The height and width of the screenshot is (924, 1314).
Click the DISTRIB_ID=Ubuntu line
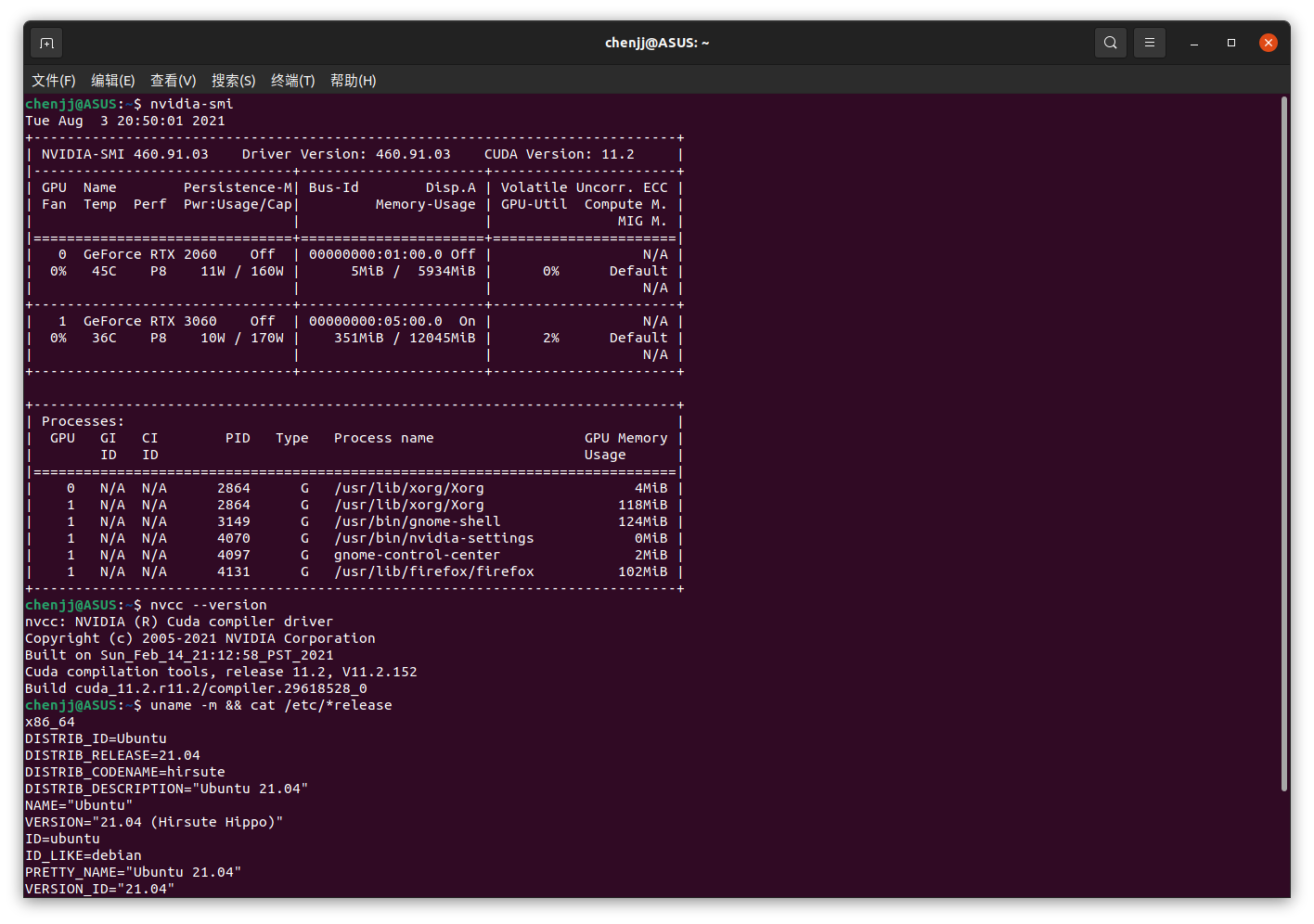(x=96, y=738)
